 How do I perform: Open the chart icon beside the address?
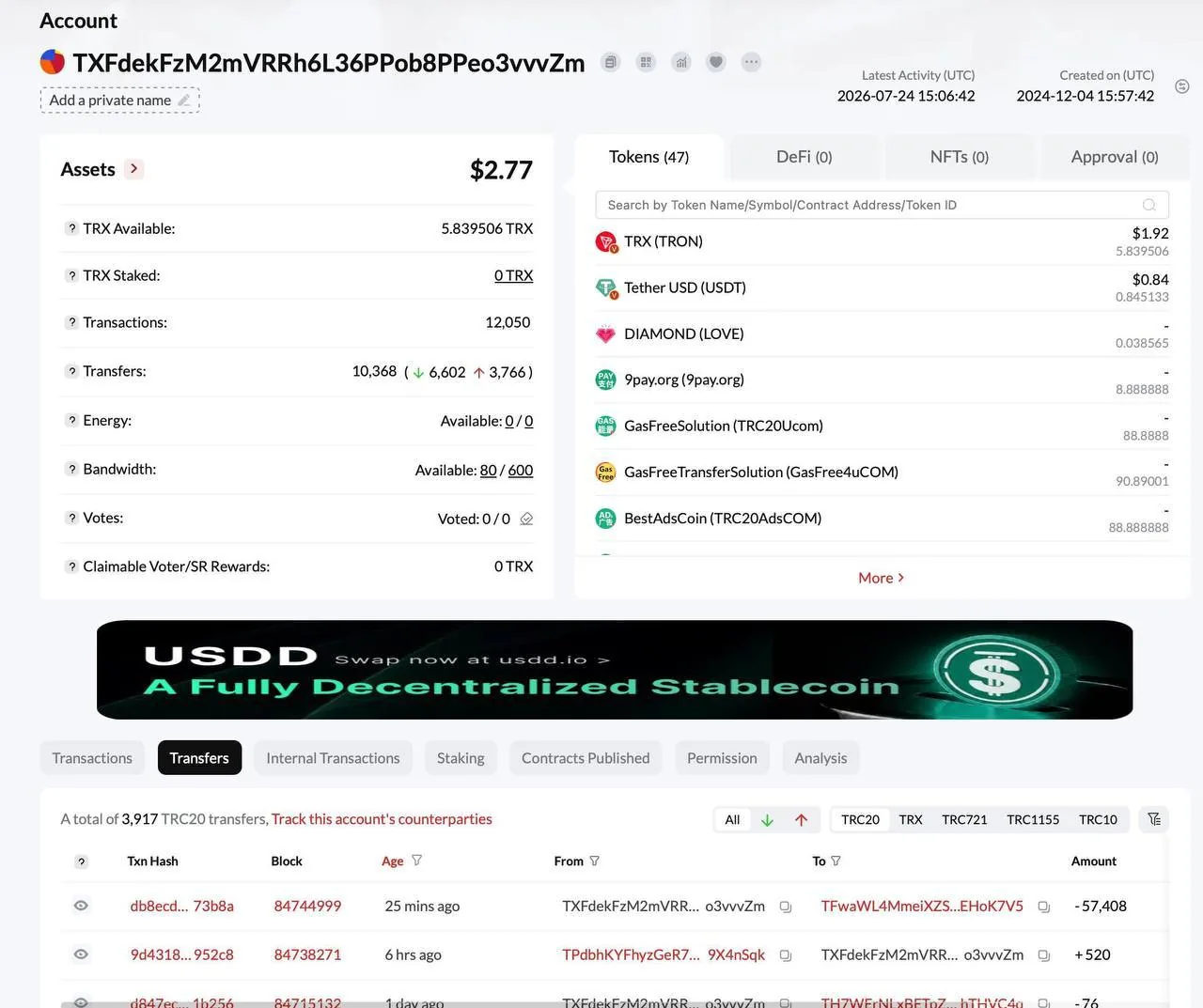click(x=681, y=62)
